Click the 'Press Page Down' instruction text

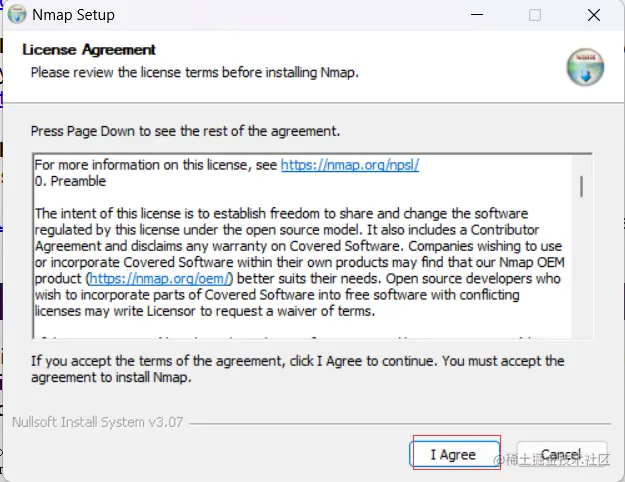click(185, 131)
